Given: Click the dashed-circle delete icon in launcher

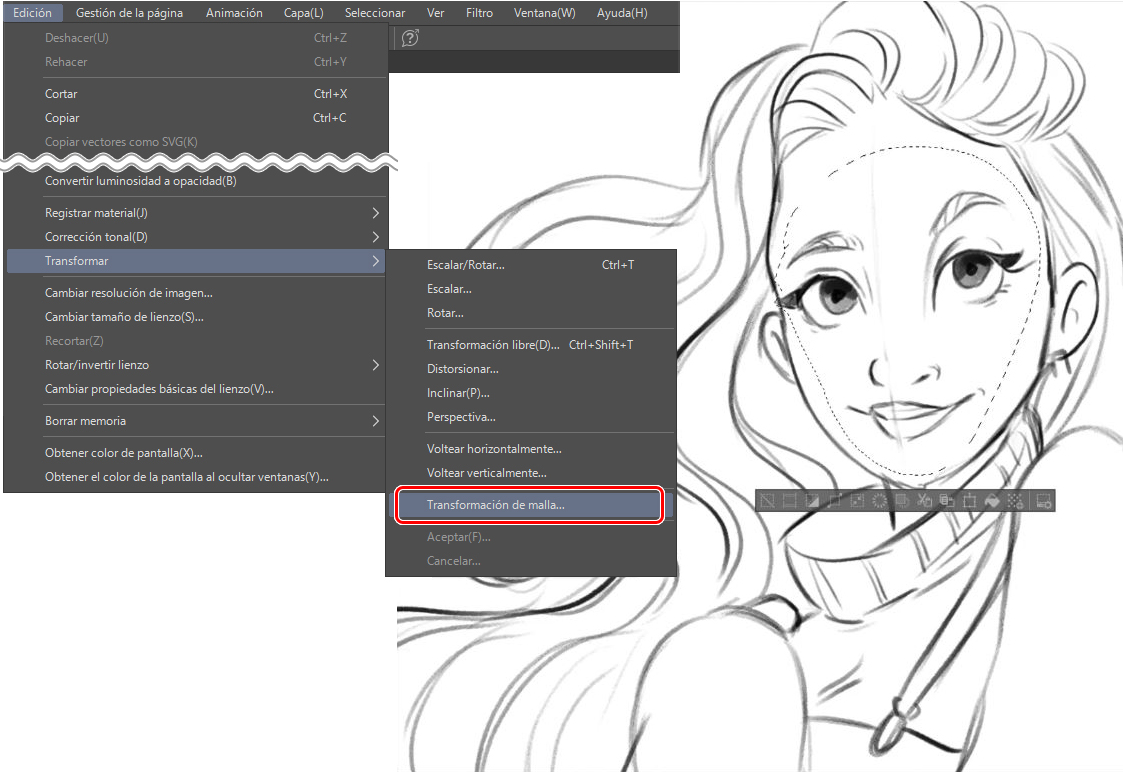Looking at the screenshot, I should 880,501.
